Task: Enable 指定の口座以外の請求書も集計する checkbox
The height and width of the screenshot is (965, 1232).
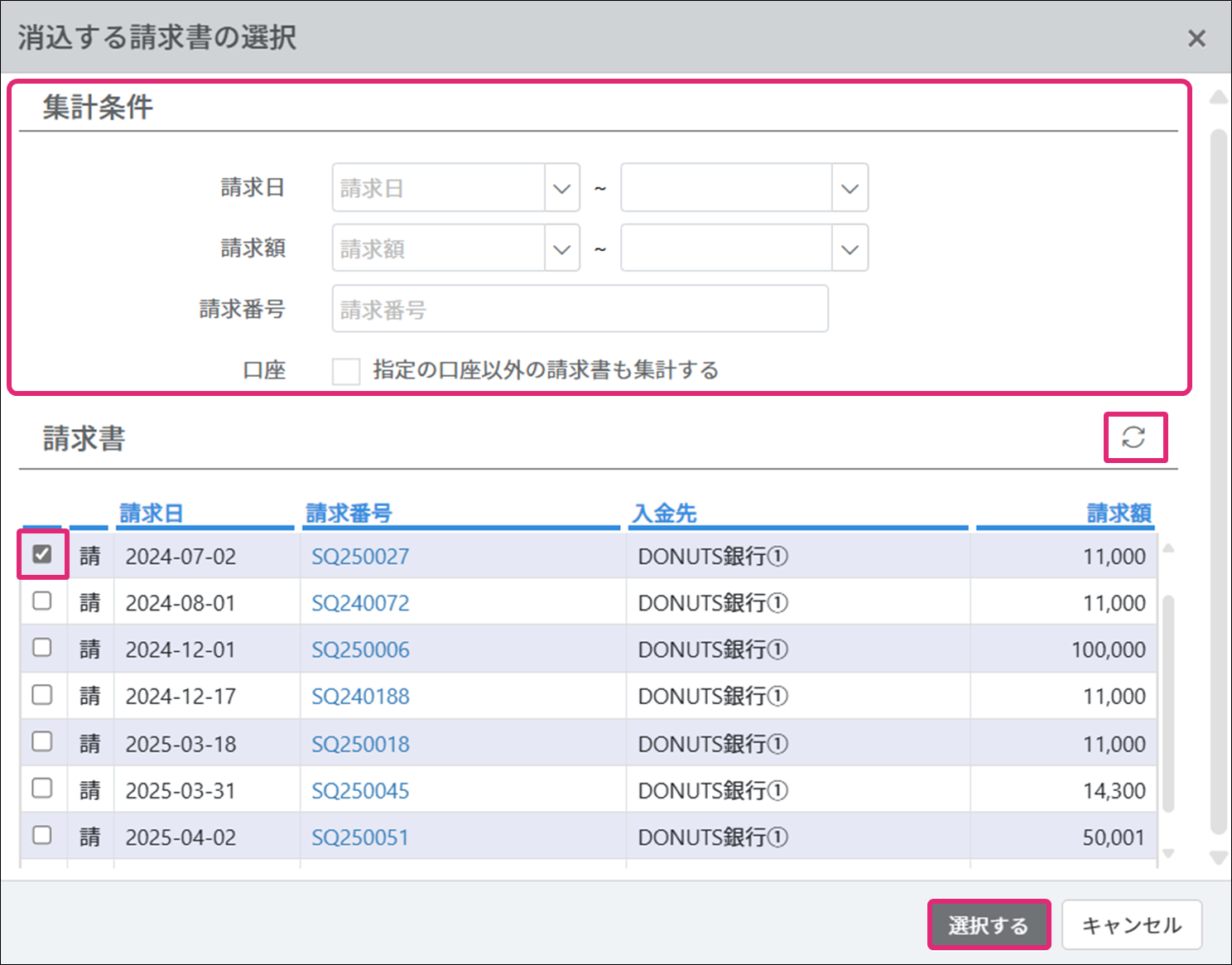Action: [346, 371]
